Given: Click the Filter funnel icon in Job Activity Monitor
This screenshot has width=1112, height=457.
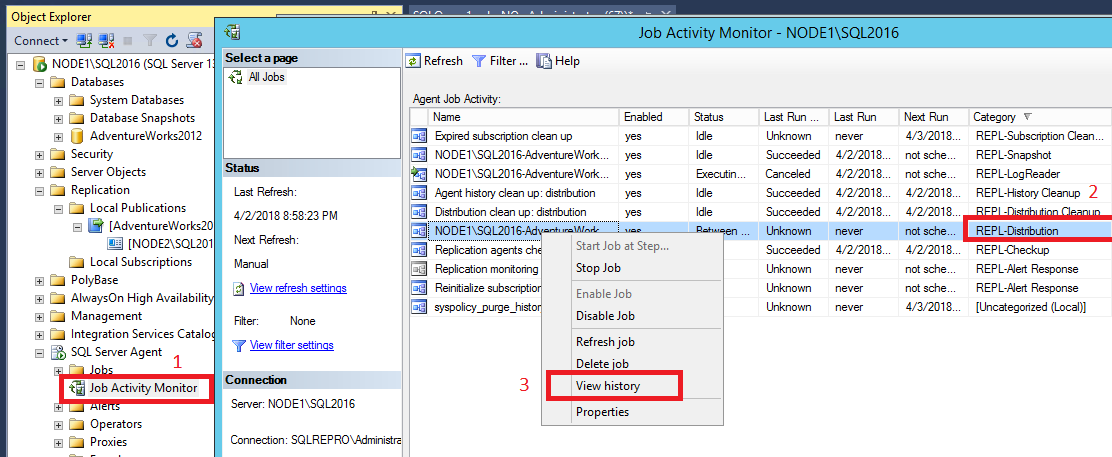Looking at the screenshot, I should [479, 61].
